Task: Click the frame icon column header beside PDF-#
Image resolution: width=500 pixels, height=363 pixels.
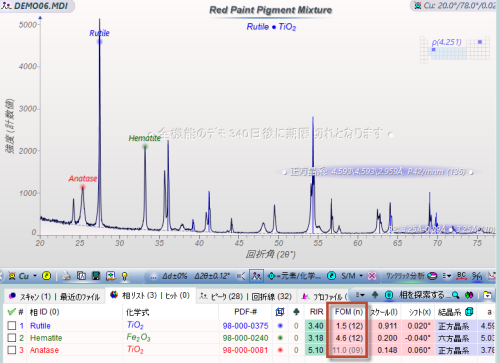Action: click(x=280, y=312)
